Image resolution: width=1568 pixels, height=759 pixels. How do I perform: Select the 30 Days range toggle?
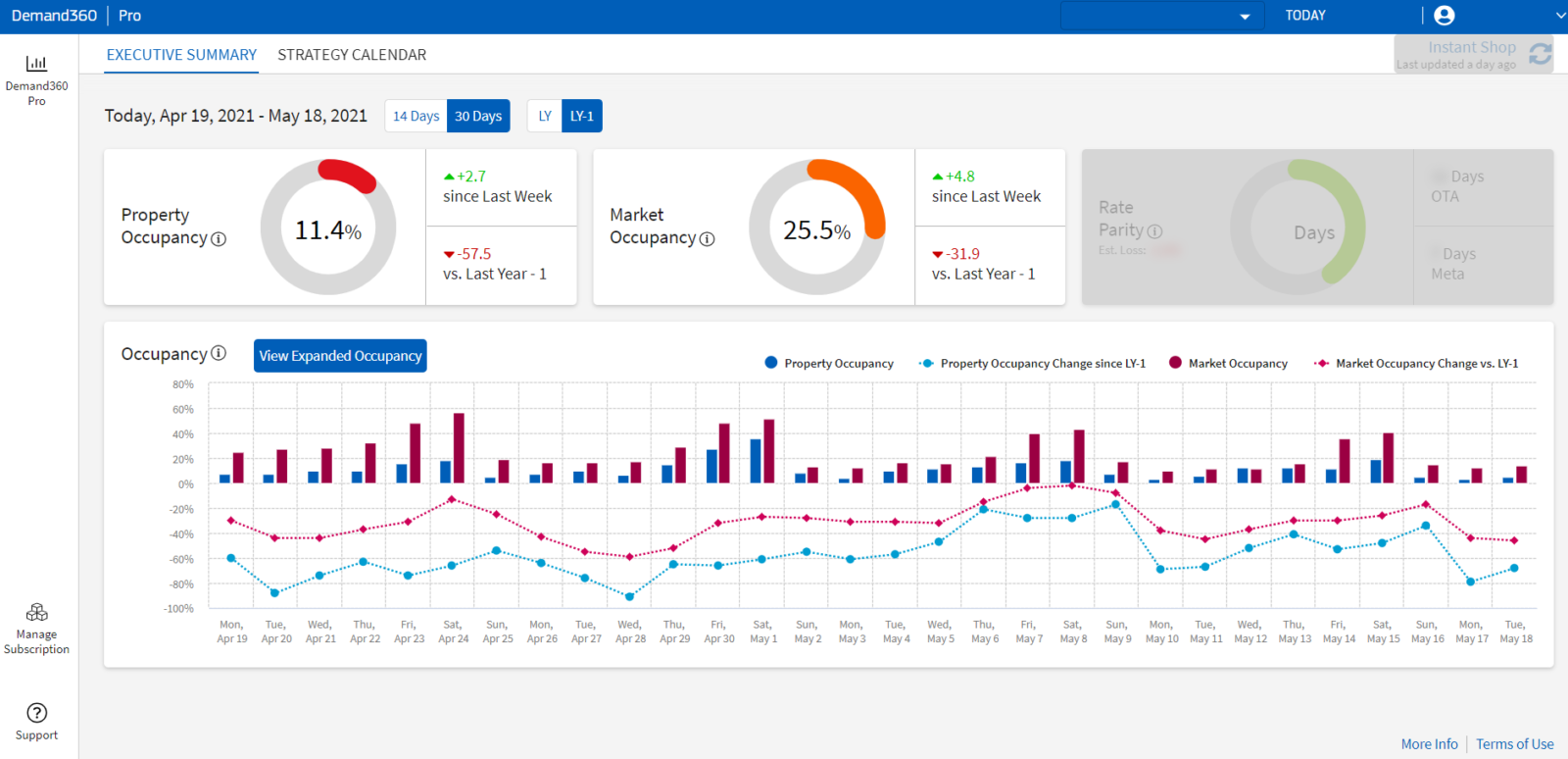click(x=478, y=116)
